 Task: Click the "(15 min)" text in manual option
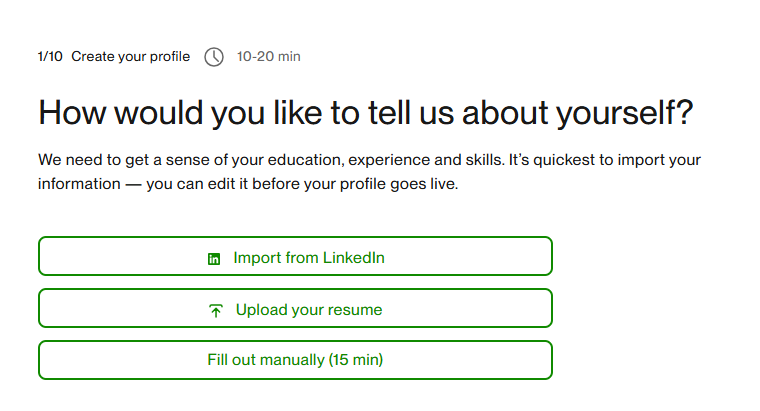pyautogui.click(x=355, y=360)
